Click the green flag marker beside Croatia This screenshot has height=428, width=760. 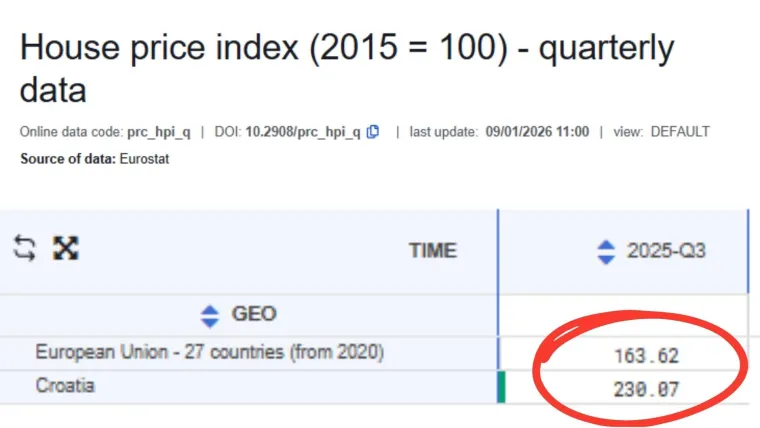coord(502,387)
